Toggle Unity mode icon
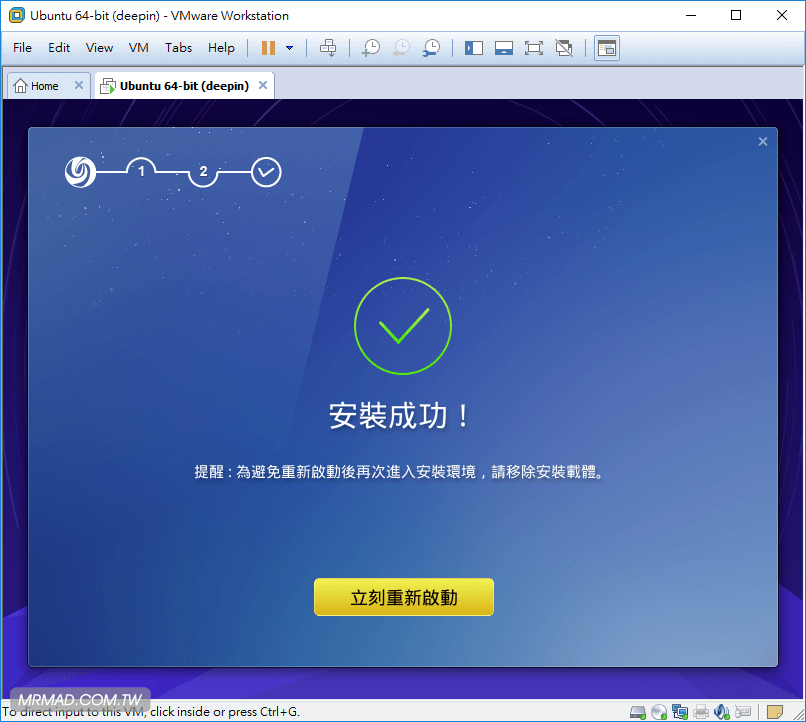Viewport: 806px width, 722px height. 564,48
